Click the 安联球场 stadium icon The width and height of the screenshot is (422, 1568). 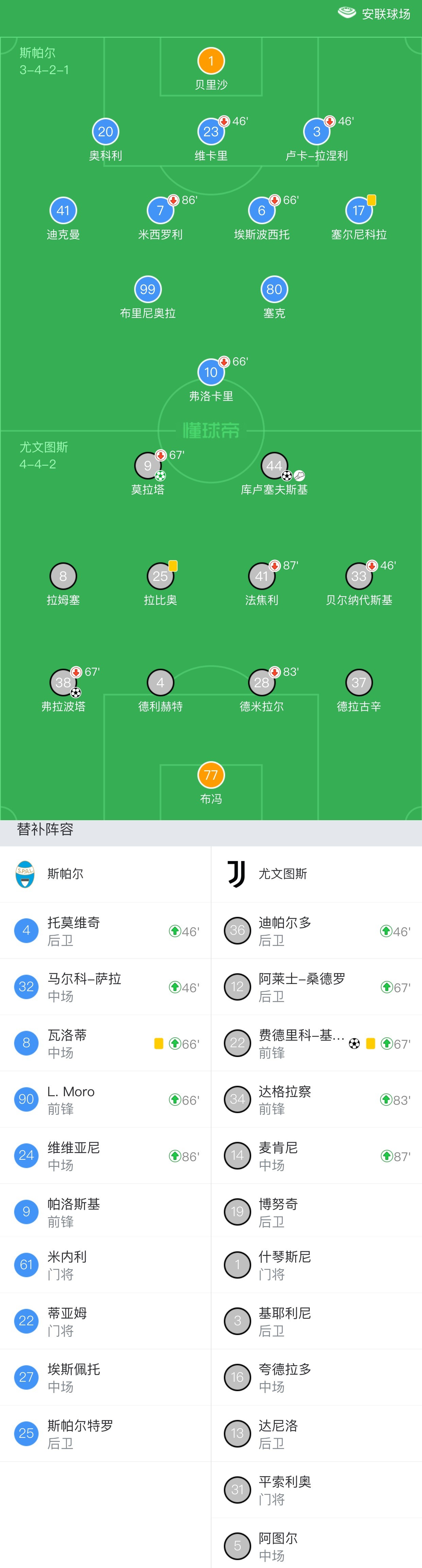(347, 13)
